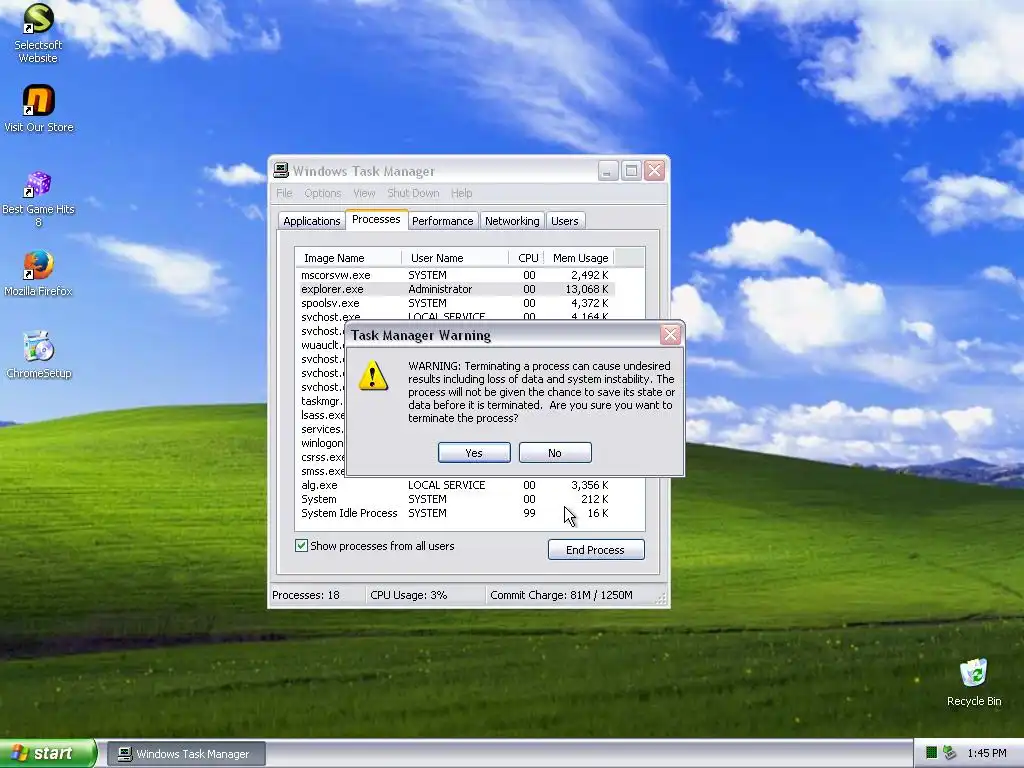Click the Task Manager title bar icon
The width and height of the screenshot is (1024, 768).
[x=281, y=170]
